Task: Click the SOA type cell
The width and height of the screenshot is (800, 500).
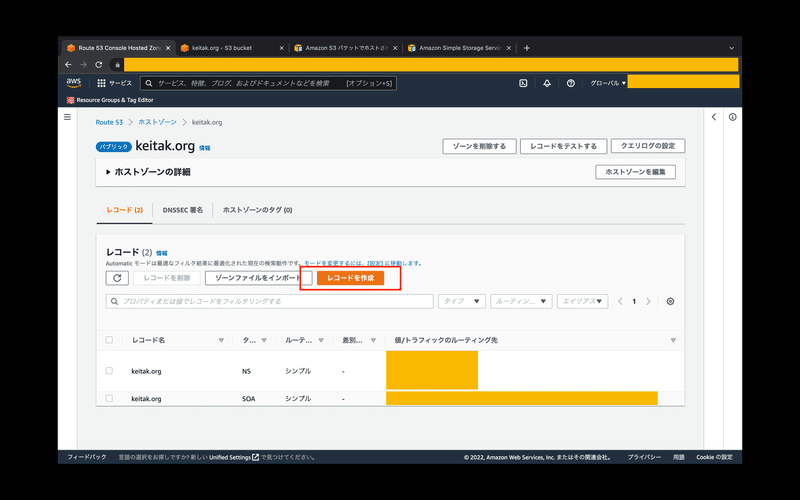Action: (x=248, y=399)
